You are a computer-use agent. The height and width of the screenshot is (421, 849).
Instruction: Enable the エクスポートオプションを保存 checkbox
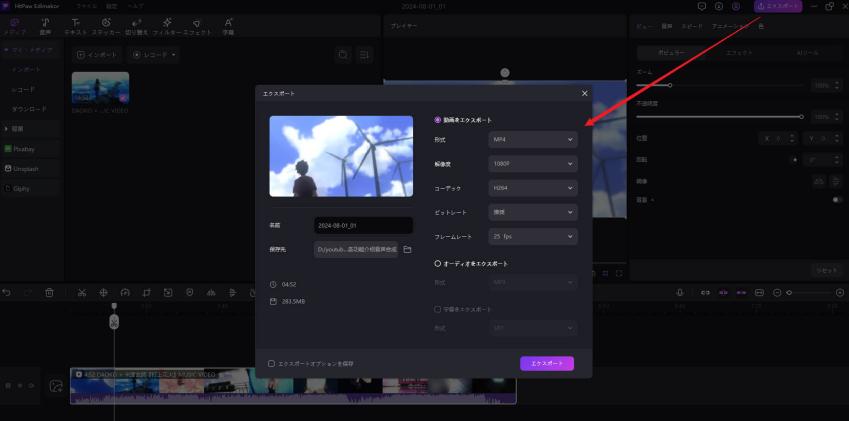tap(271, 363)
